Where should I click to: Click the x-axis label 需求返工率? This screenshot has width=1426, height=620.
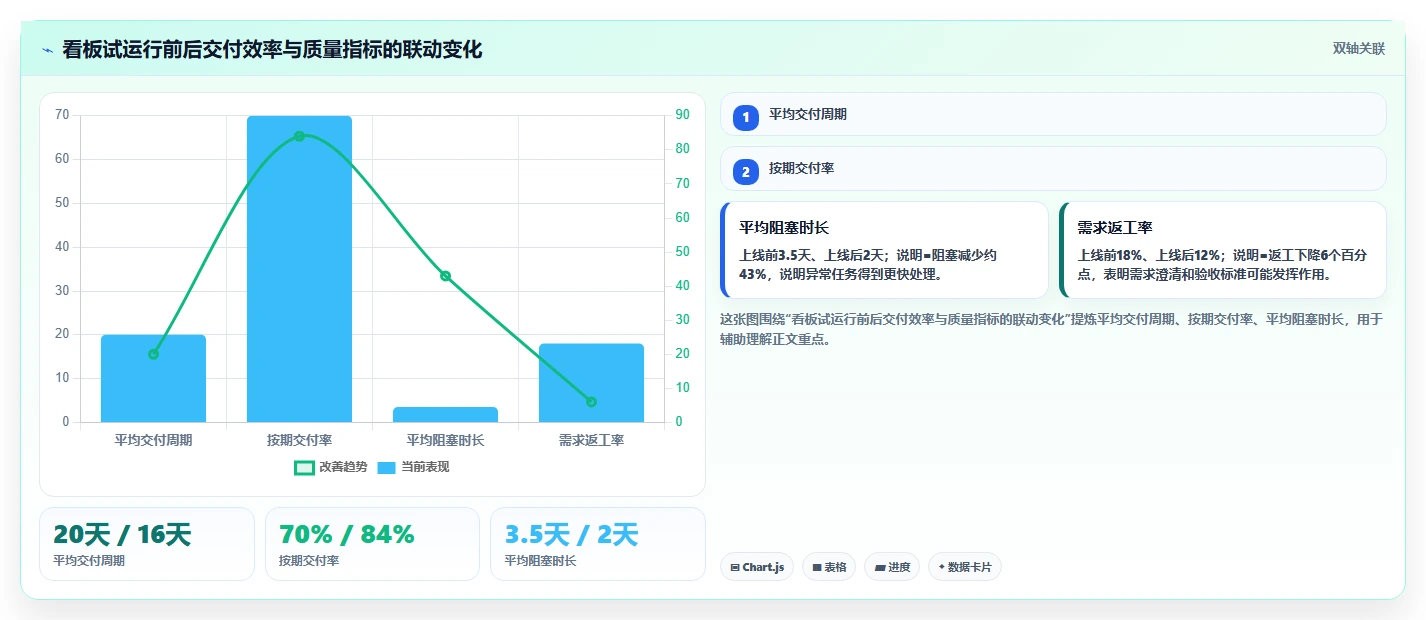coord(591,440)
